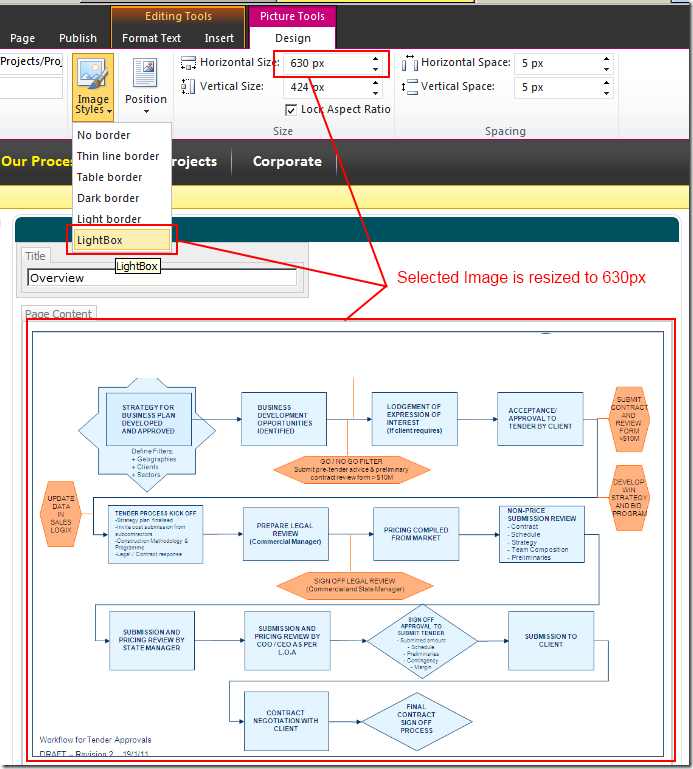Viewport: 693px width, 769px height.
Task: Adjust Vertical Size with the spinner
Action: click(375, 87)
